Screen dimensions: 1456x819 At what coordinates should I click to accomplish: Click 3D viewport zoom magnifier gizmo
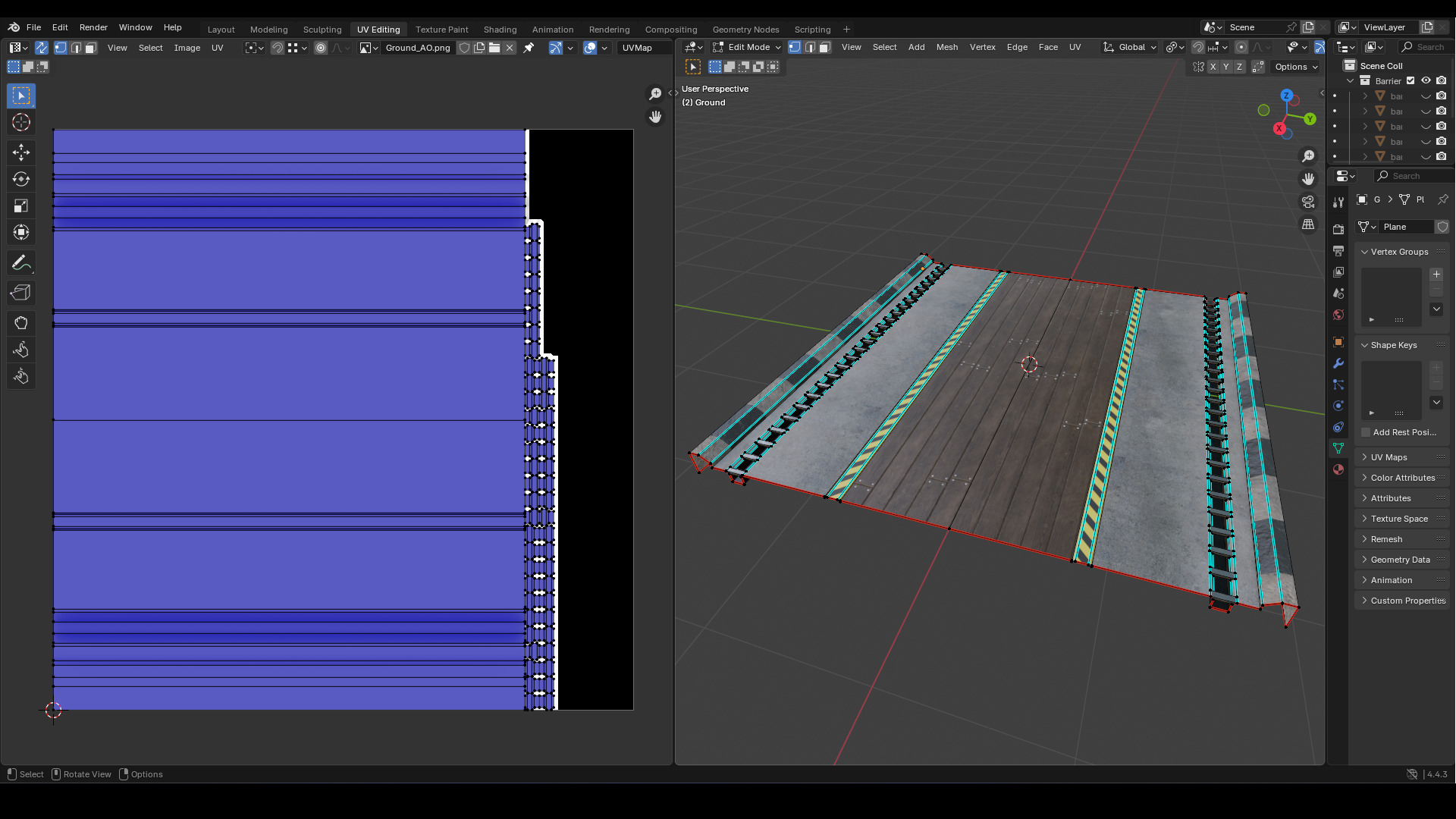[x=1308, y=156]
